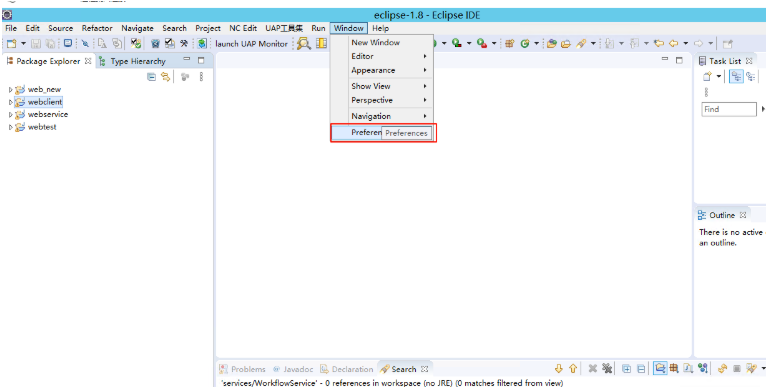Click the yellow column layout toolbar icon
The image size is (770, 388).
pos(321,43)
